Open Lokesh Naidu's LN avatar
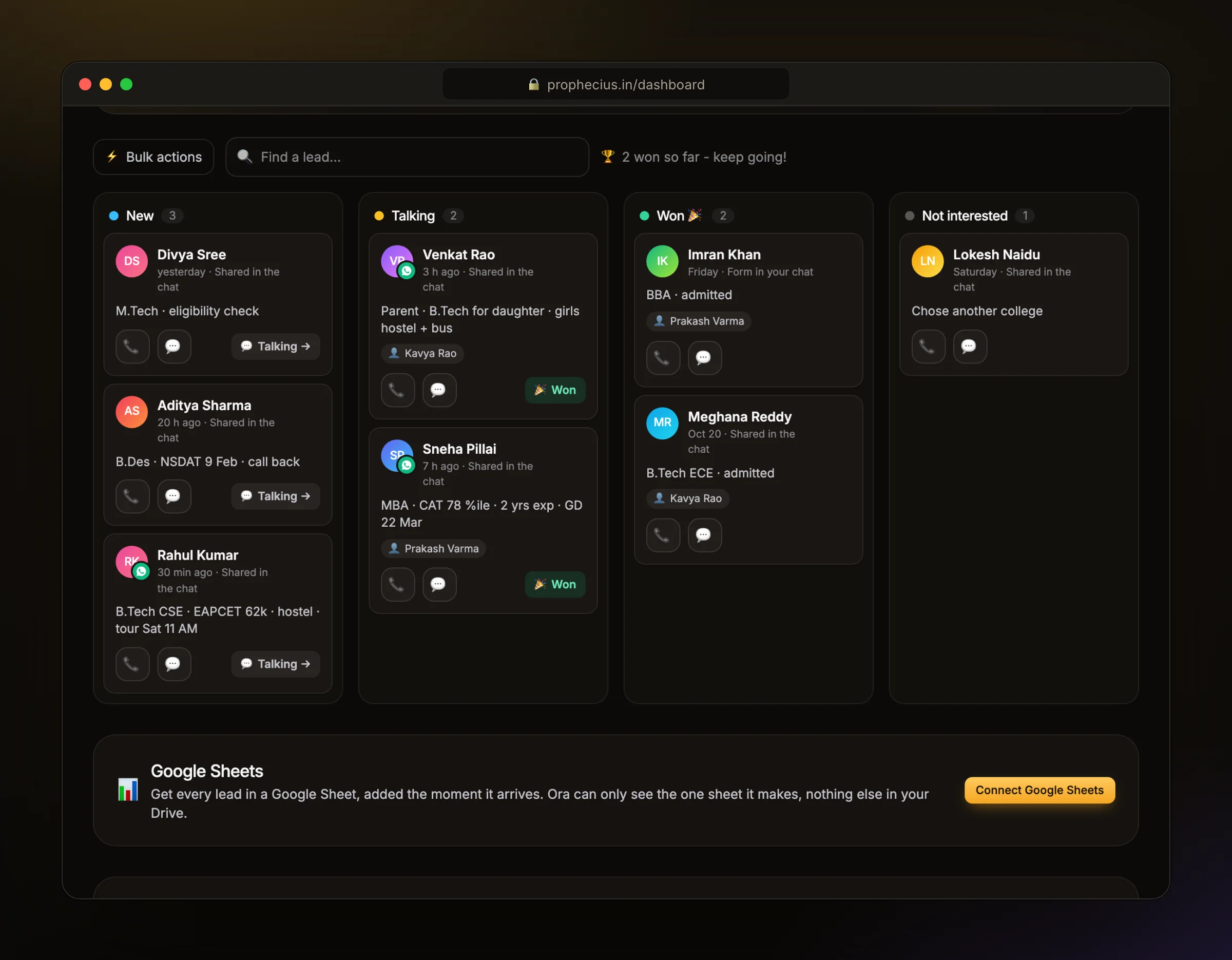The height and width of the screenshot is (960, 1232). point(928,261)
